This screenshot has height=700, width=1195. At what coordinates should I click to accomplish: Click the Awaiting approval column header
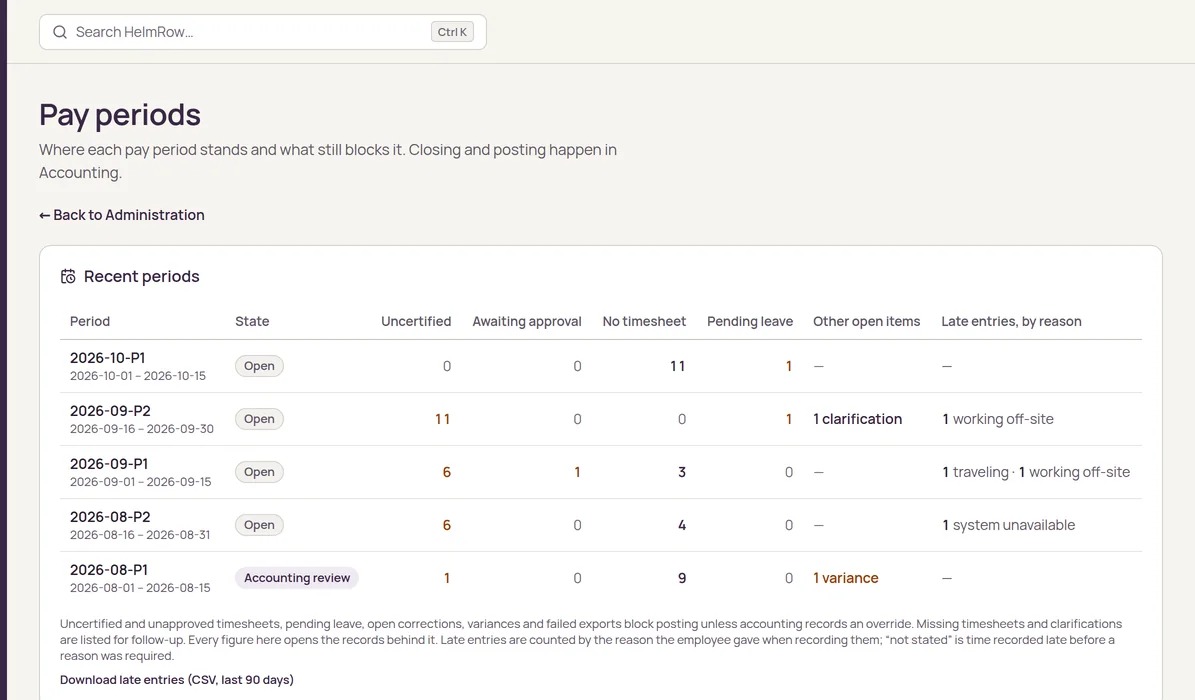click(x=527, y=321)
